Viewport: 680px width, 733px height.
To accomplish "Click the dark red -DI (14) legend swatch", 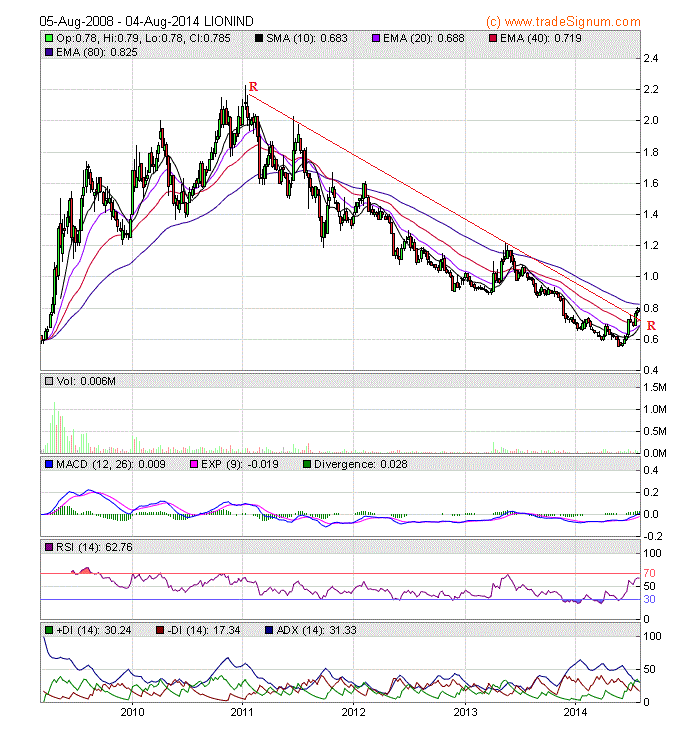I will [160, 631].
